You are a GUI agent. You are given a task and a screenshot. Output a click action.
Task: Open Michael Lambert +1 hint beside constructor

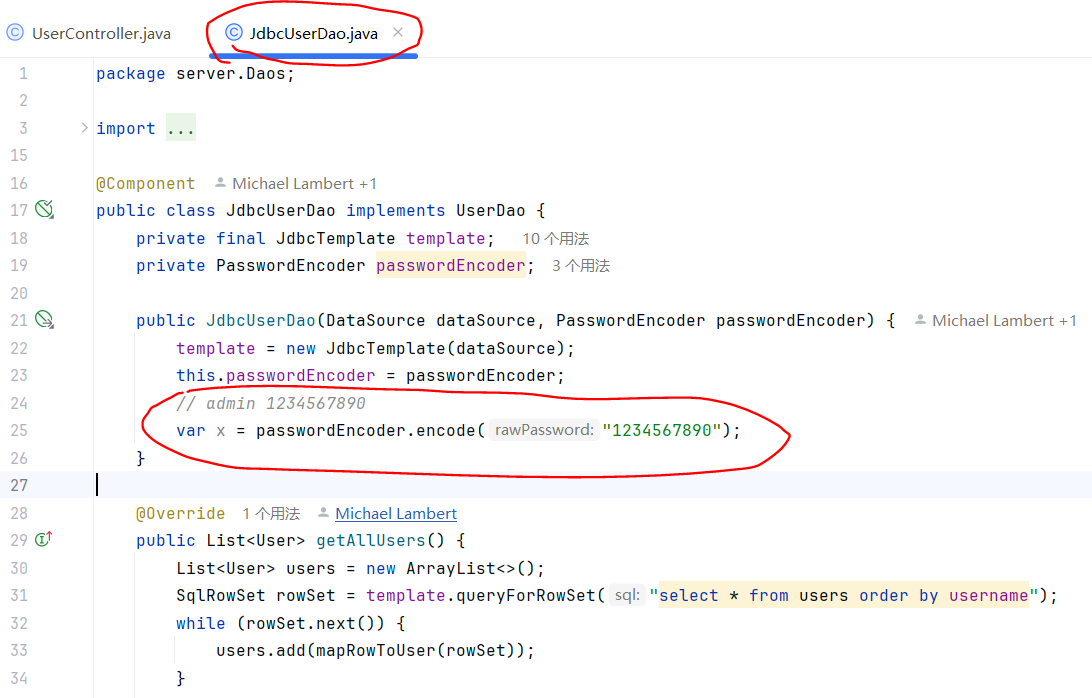click(x=1004, y=320)
